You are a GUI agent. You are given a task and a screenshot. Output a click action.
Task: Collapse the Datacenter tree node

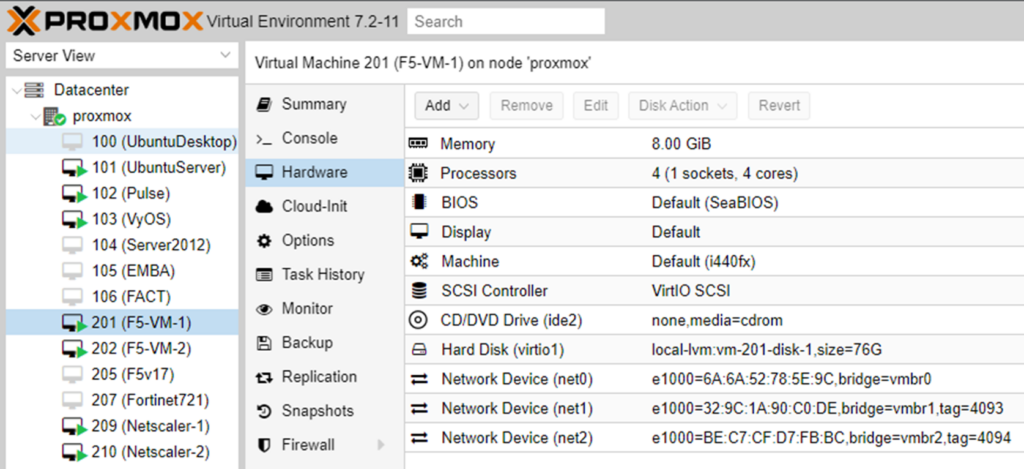[x=16, y=90]
